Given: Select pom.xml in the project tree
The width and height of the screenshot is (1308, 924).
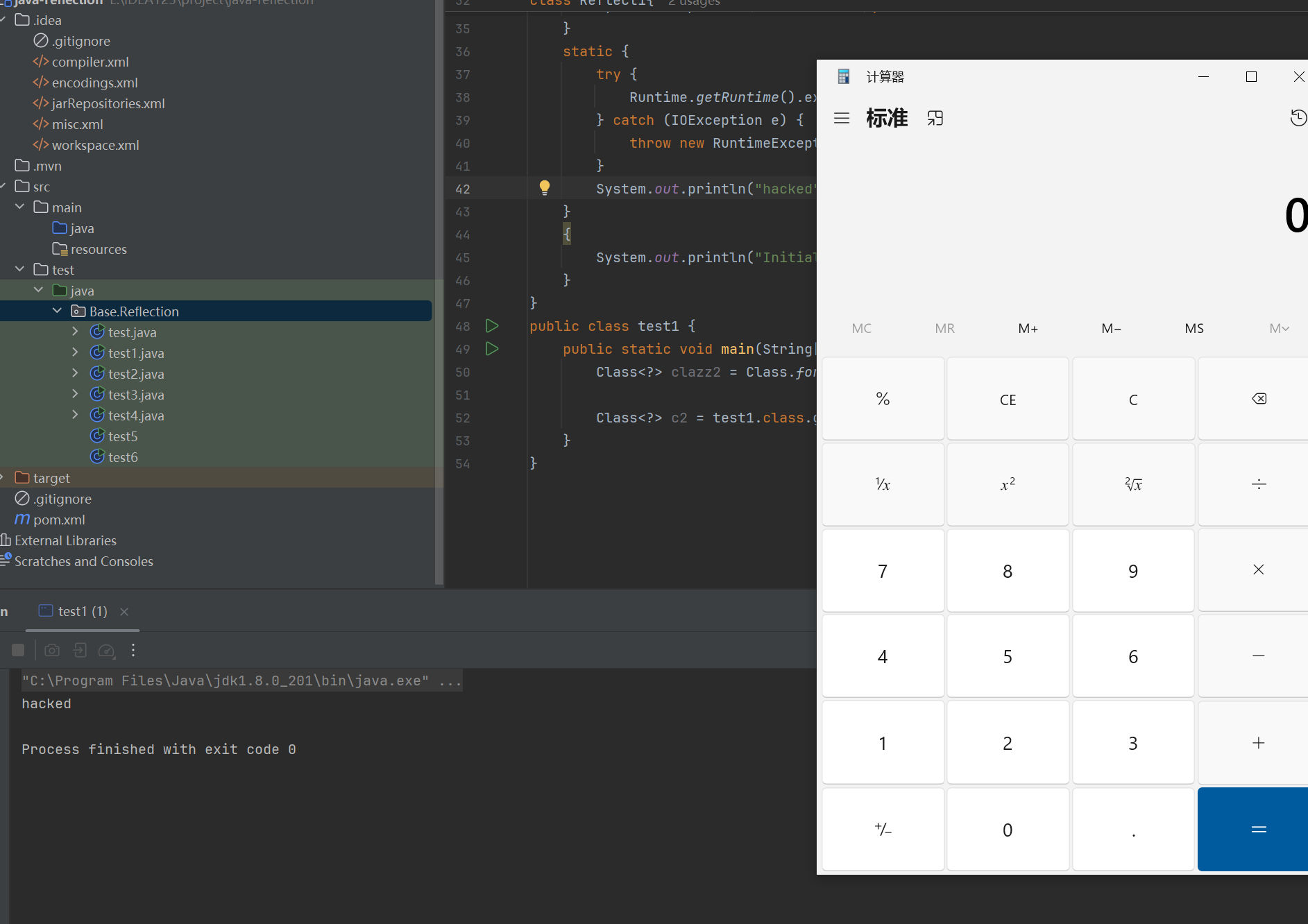Looking at the screenshot, I should click(59, 520).
